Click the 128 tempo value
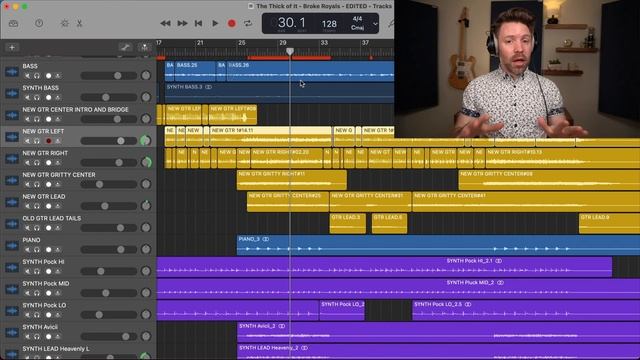The width and height of the screenshot is (640, 360). pos(329,24)
